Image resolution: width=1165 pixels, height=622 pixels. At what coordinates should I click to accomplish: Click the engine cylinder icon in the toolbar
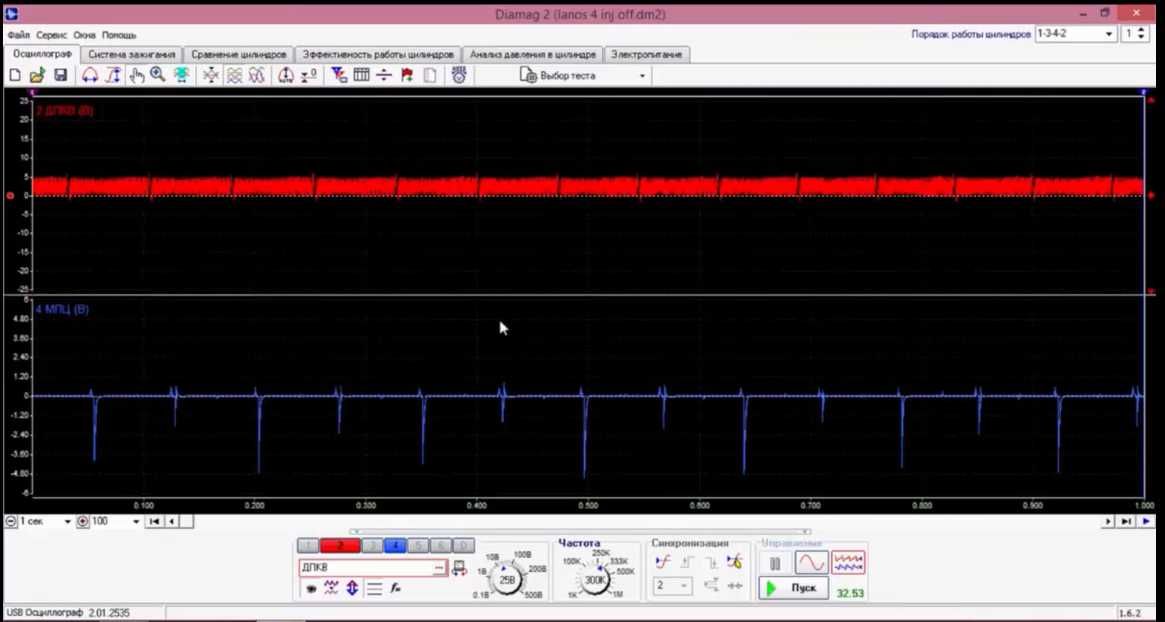pos(459,75)
